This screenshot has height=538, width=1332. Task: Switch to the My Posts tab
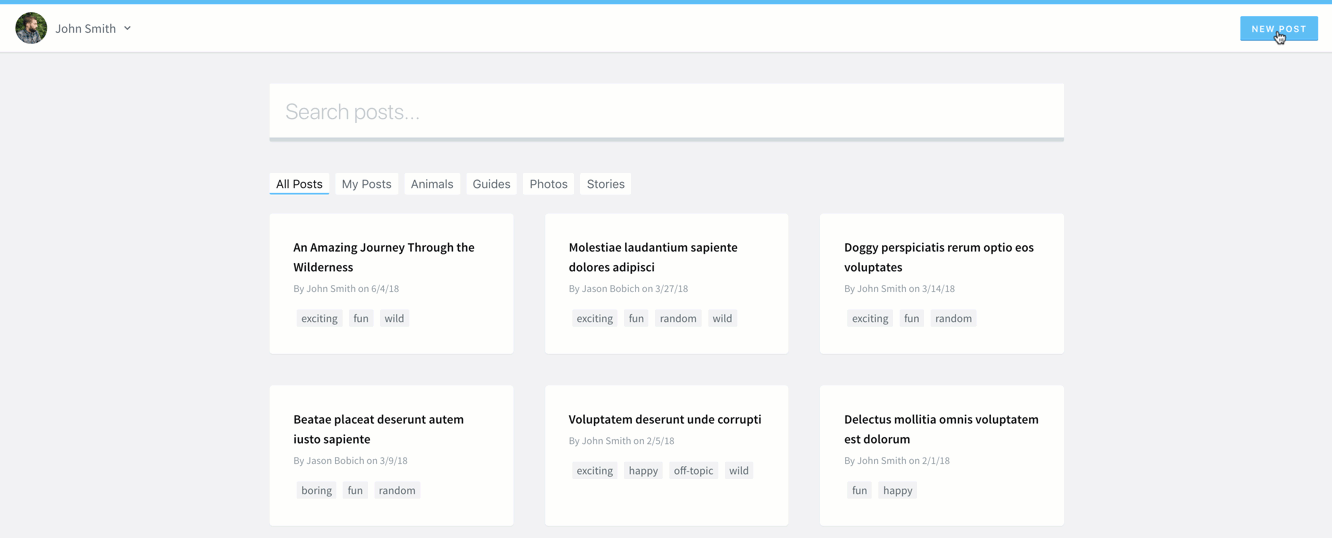click(x=366, y=184)
